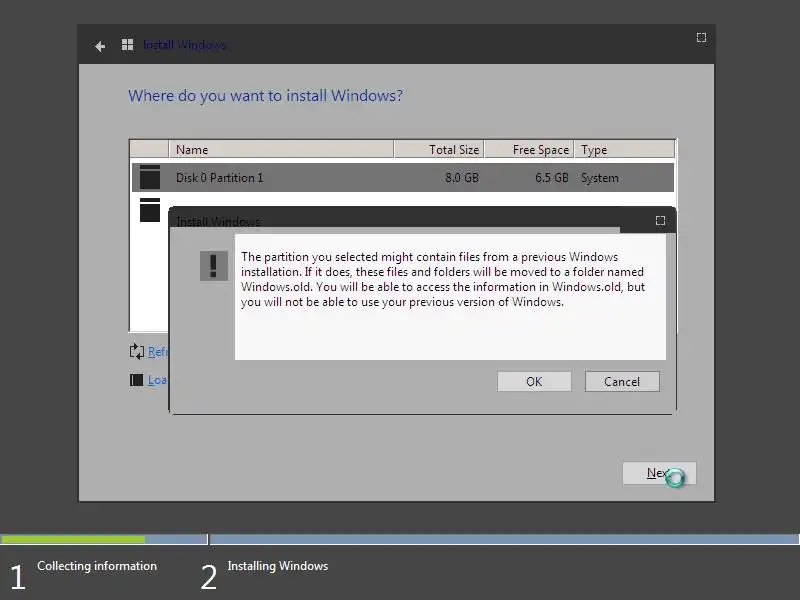Click the Windows.old warning message text
The width and height of the screenshot is (800, 600).
click(443, 279)
